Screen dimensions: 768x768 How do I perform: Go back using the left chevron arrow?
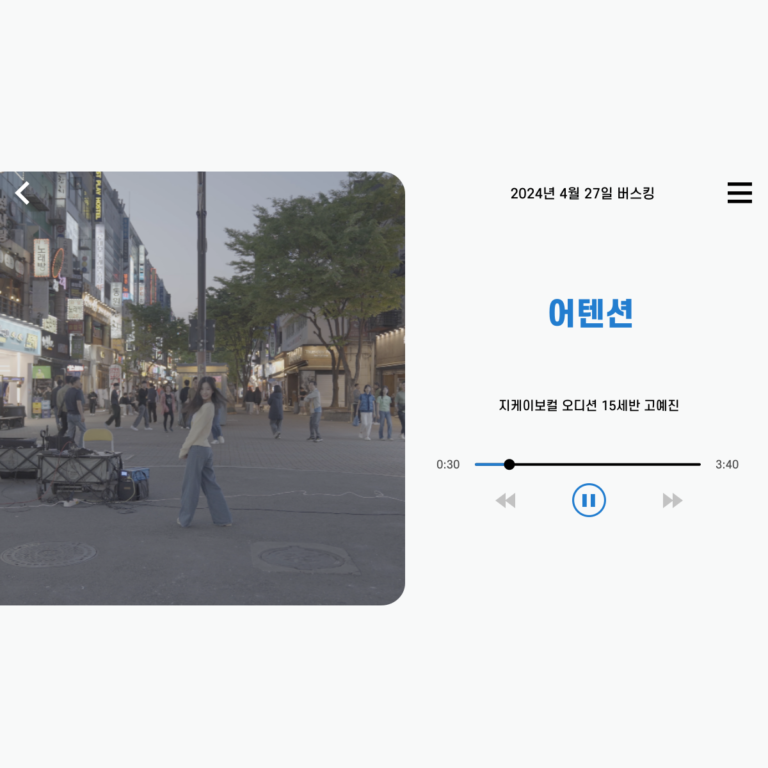click(x=23, y=193)
